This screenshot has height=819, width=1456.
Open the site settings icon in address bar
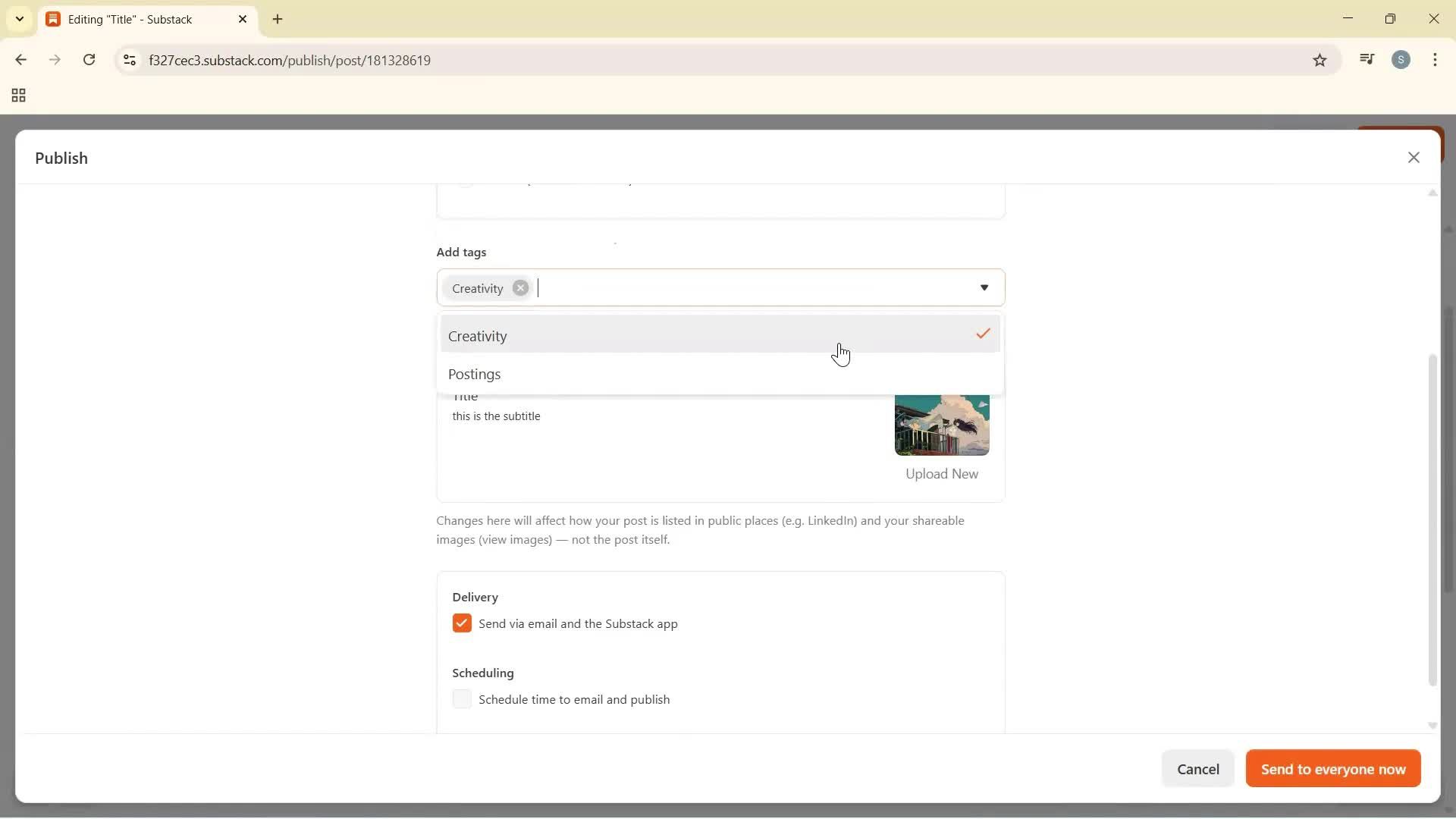[129, 60]
